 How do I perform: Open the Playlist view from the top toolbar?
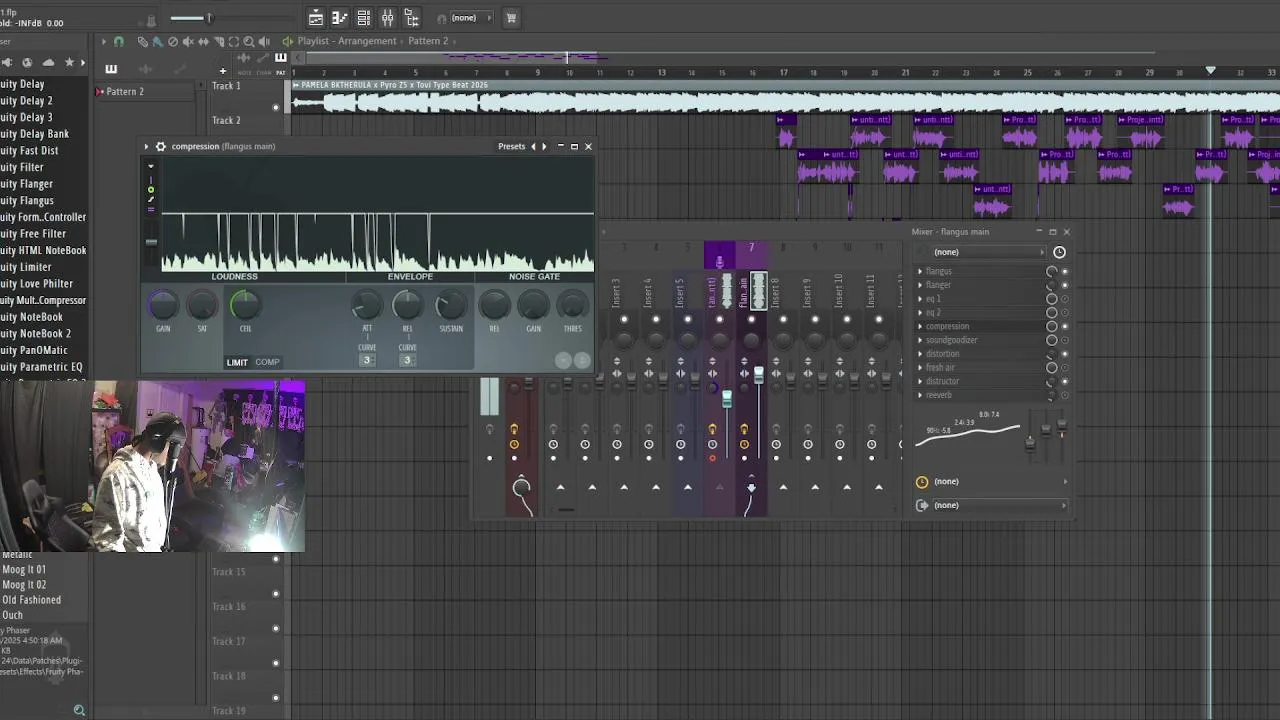[x=316, y=18]
